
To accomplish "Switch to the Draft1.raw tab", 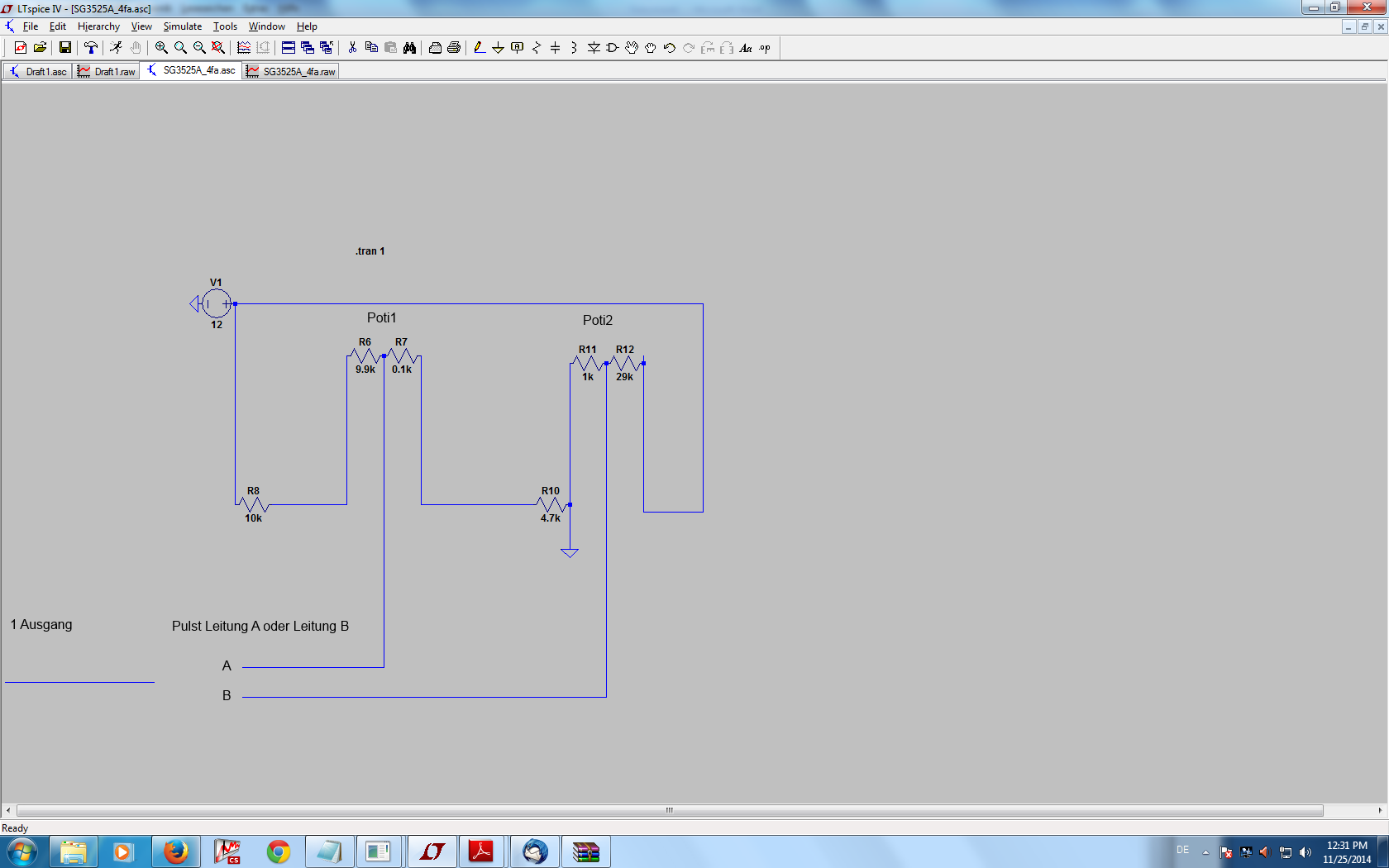I will [107, 72].
